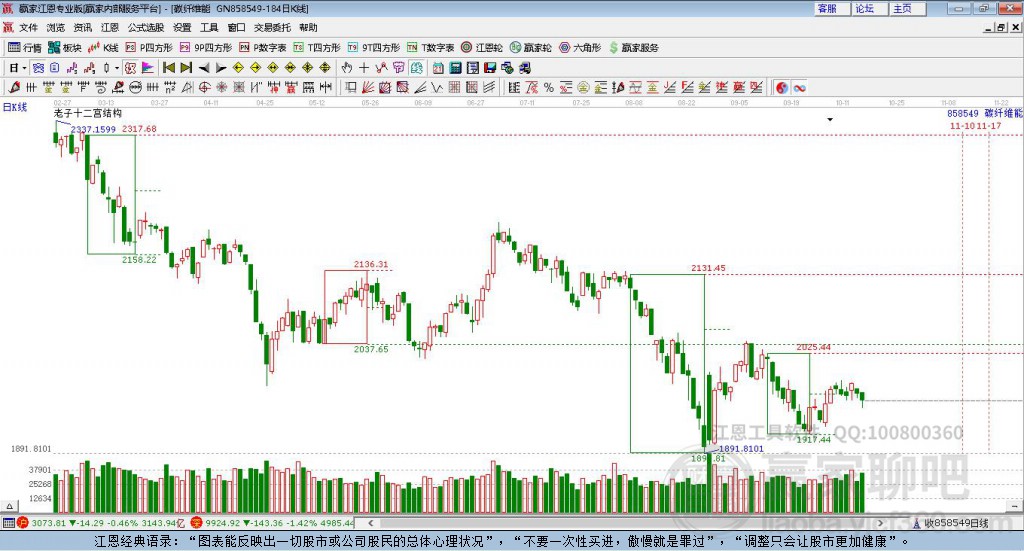This screenshot has width=1024, height=551.
Task: Click the 2337.1599 high price label
Action: click(93, 129)
